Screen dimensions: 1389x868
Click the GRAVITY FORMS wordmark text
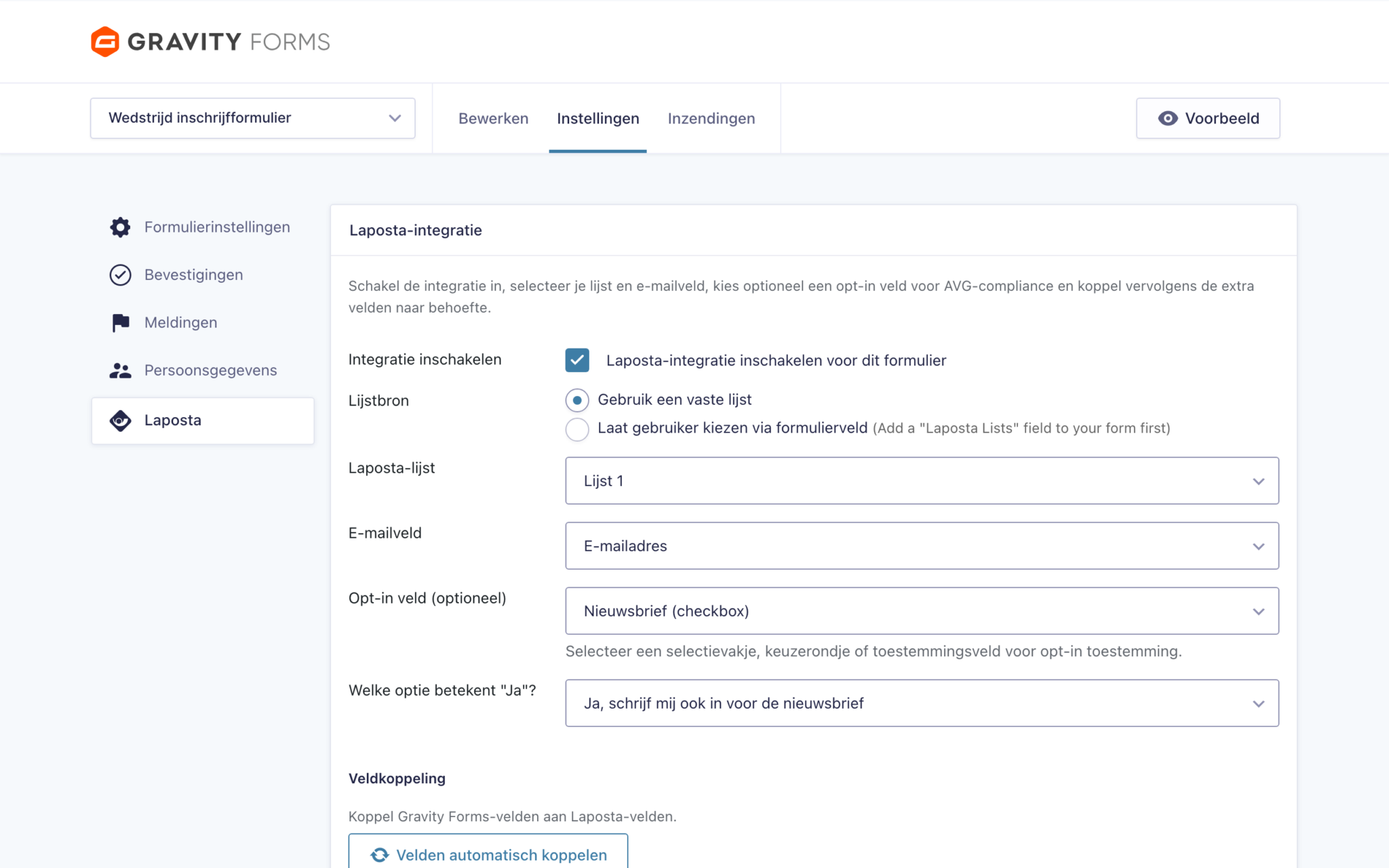pyautogui.click(x=229, y=42)
